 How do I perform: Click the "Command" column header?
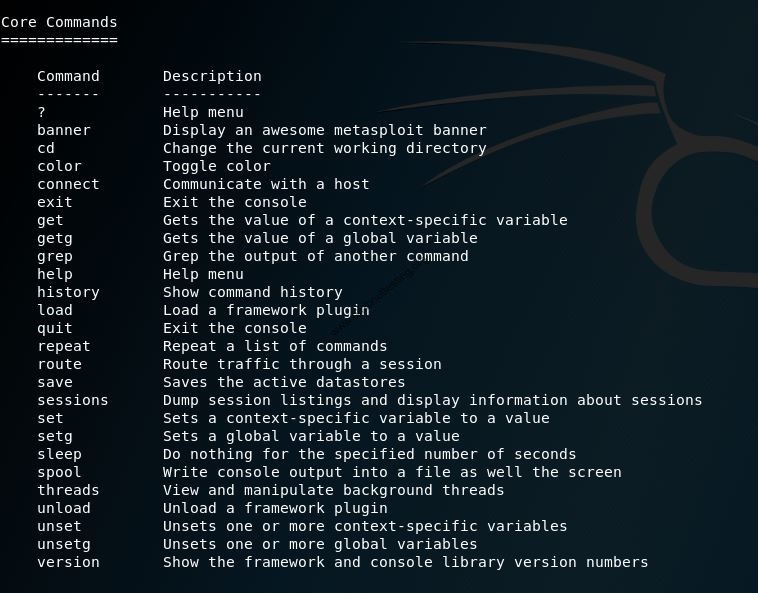68,76
